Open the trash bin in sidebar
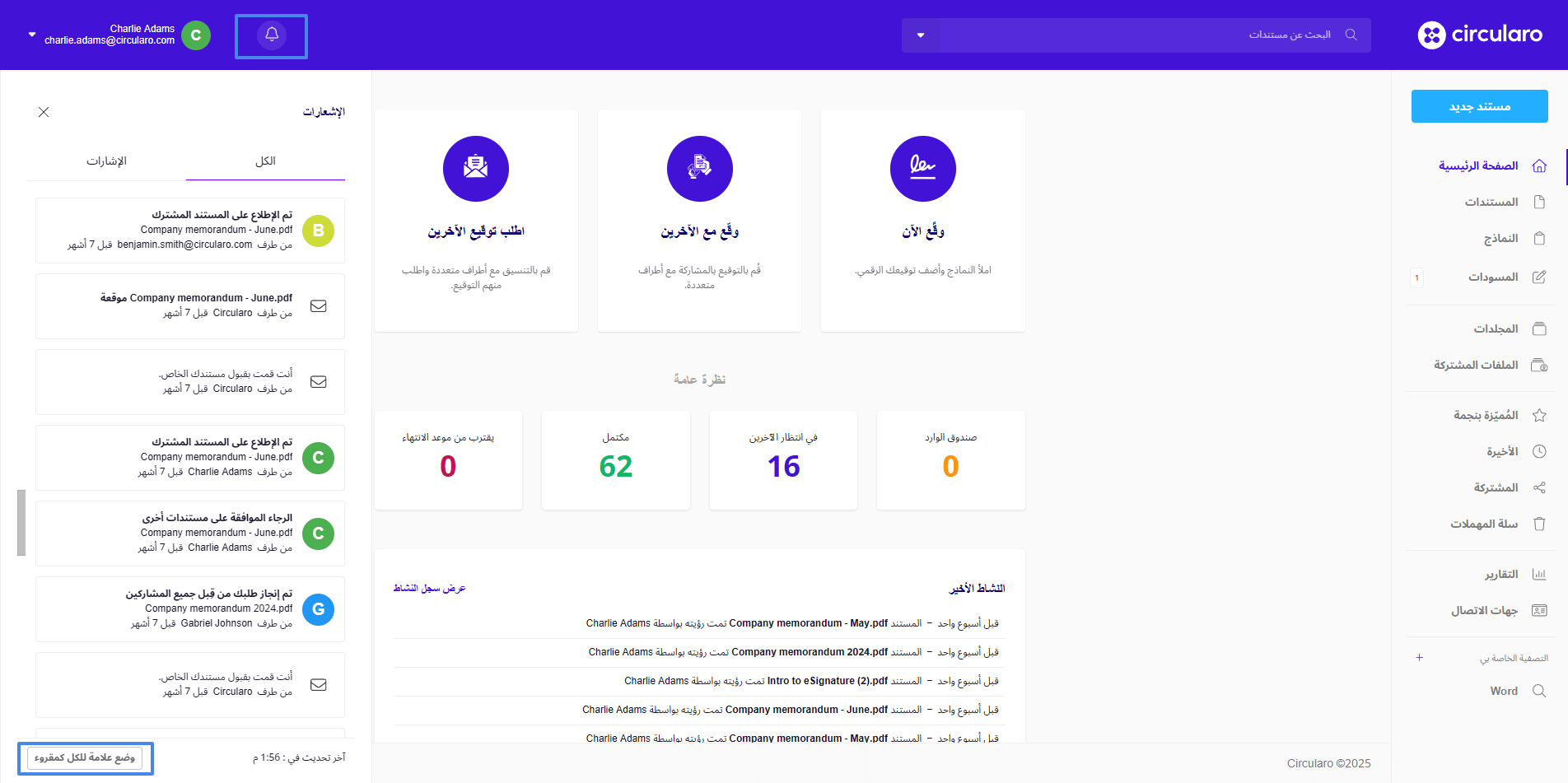This screenshot has height=783, width=1568. click(1538, 524)
